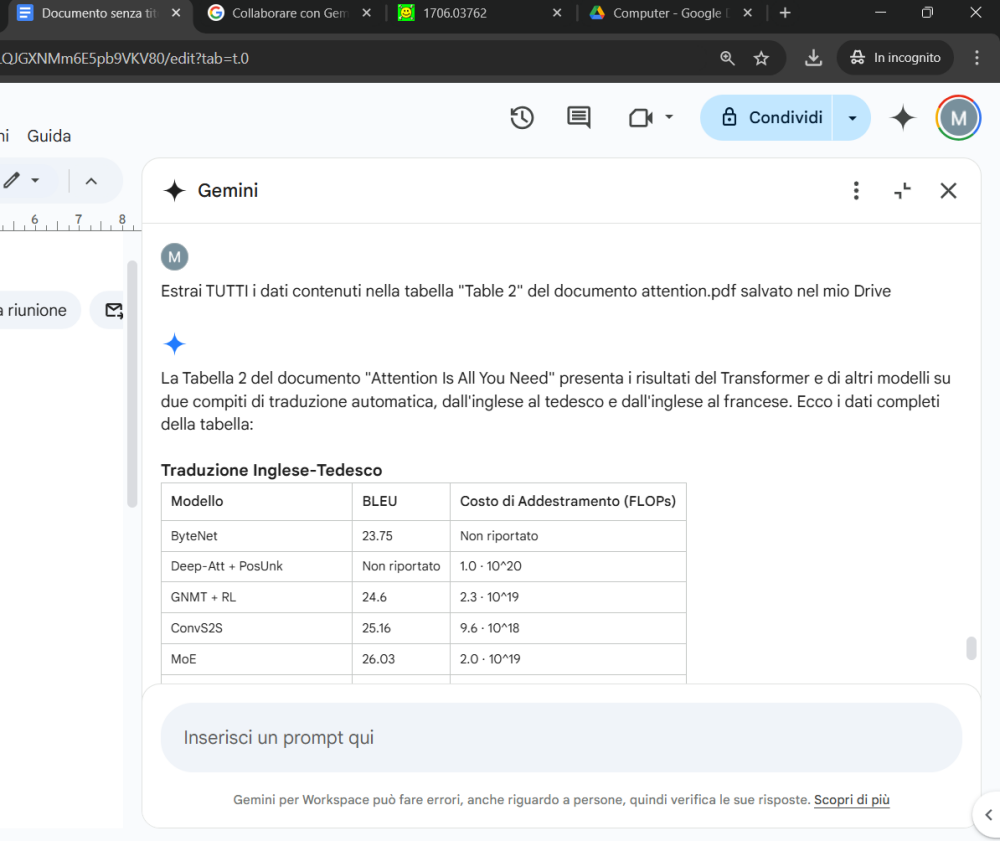Viewport: 1000px width, 841px height.
Task: Open the Google account avatar M
Action: [958, 118]
